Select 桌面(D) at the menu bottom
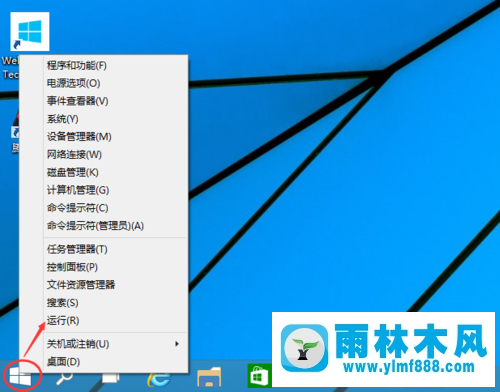This screenshot has height=392, width=500. coord(104,362)
